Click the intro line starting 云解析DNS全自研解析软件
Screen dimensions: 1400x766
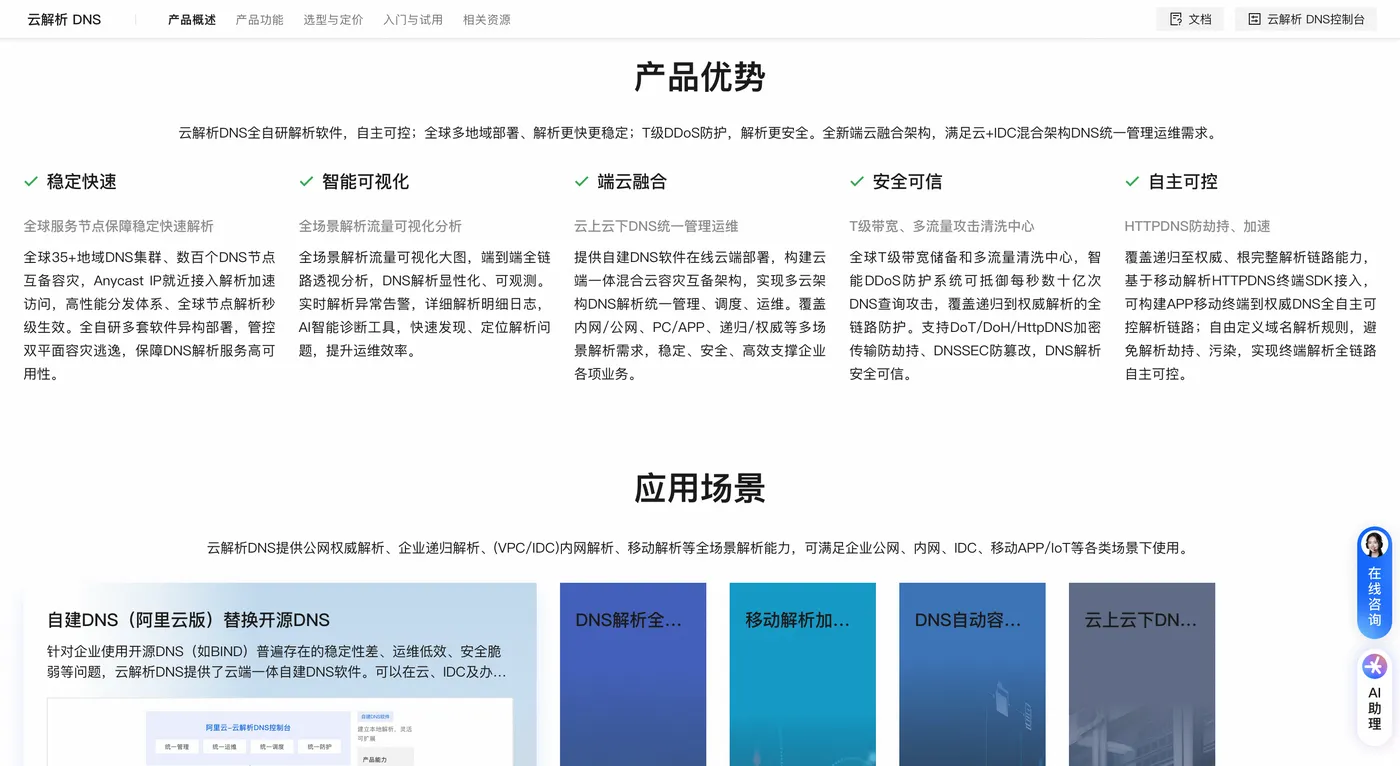coord(700,132)
